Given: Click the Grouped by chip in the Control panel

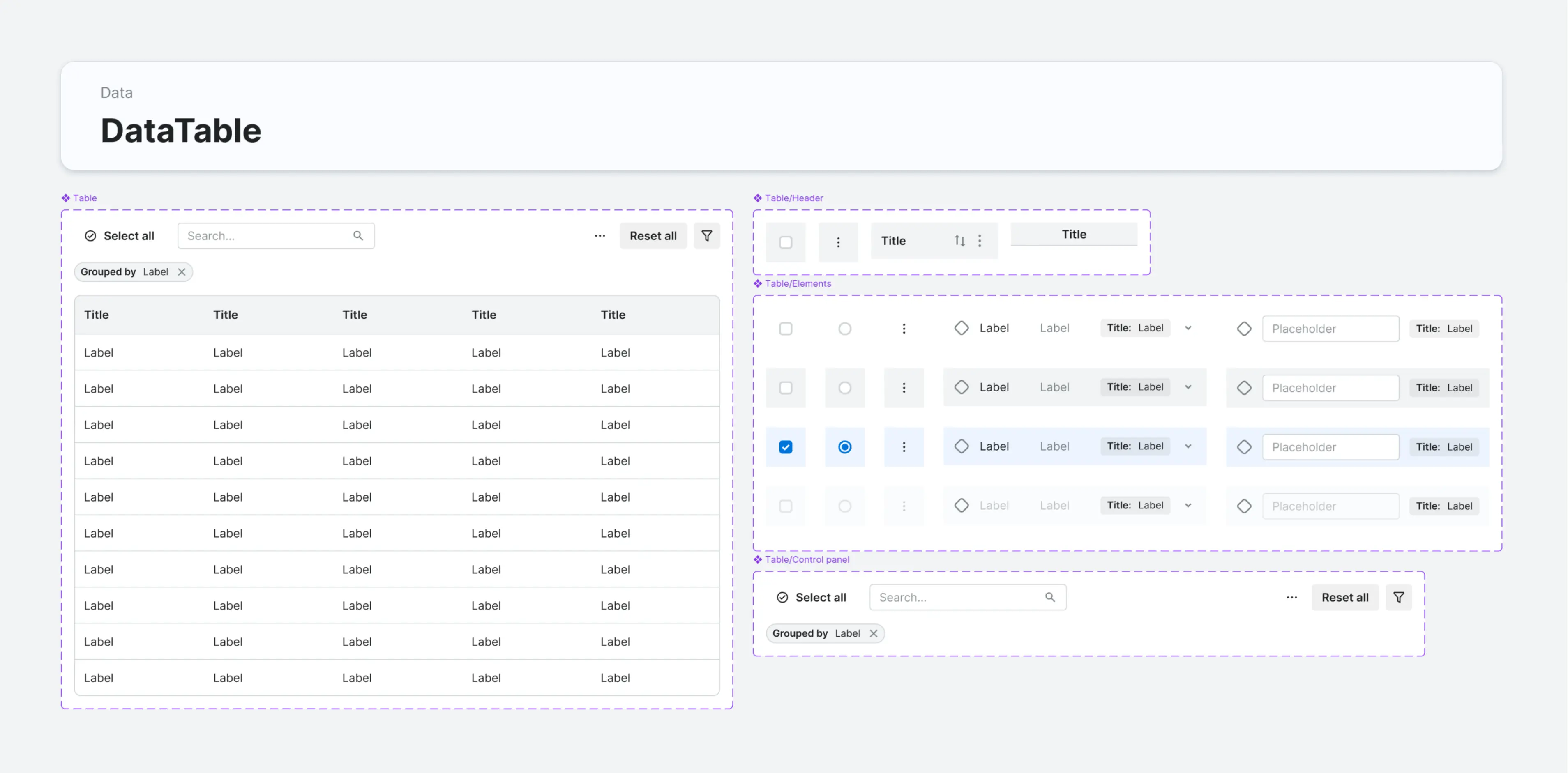Looking at the screenshot, I should click(x=826, y=634).
